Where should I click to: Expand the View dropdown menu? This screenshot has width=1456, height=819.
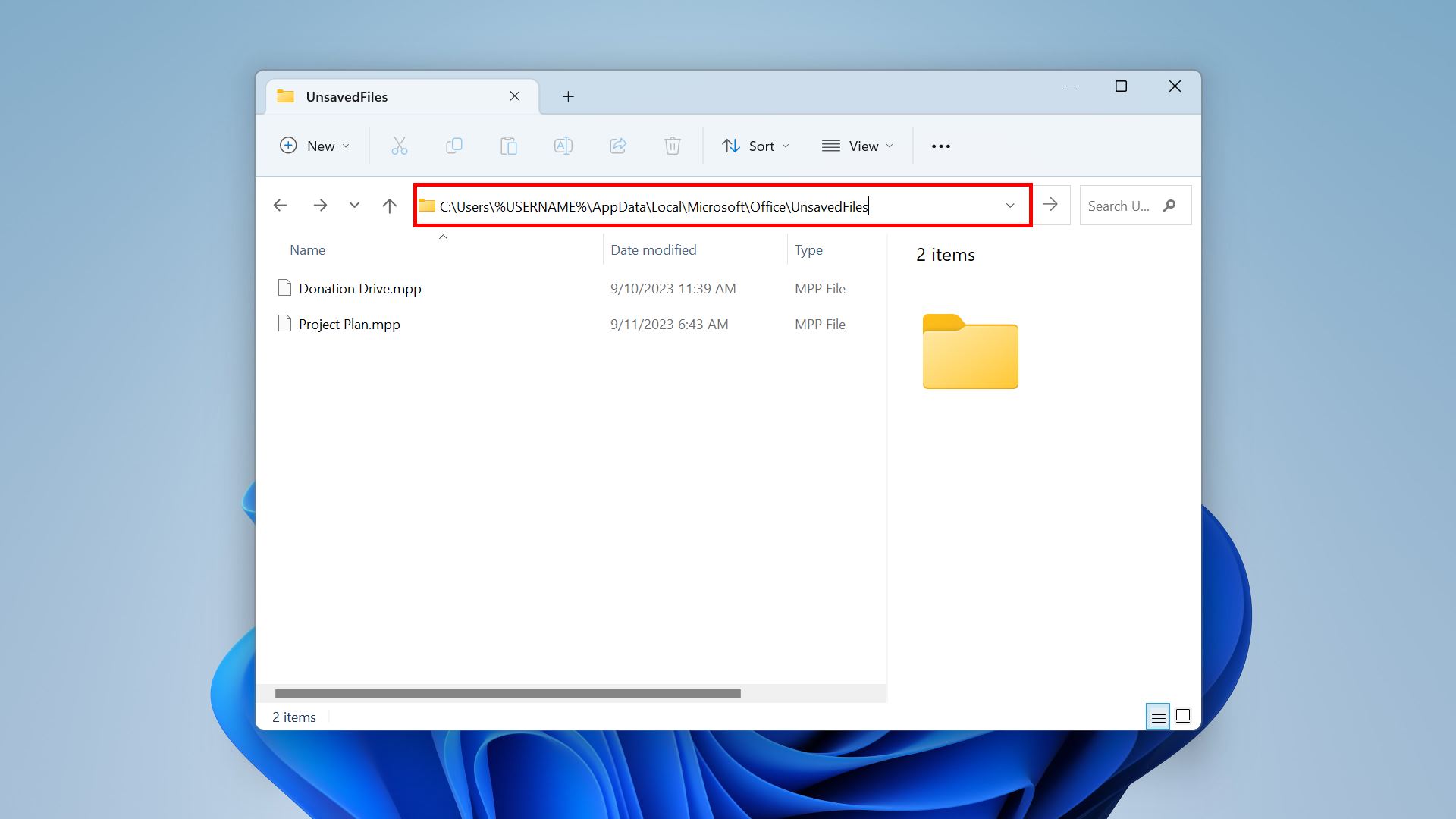pyautogui.click(x=857, y=145)
